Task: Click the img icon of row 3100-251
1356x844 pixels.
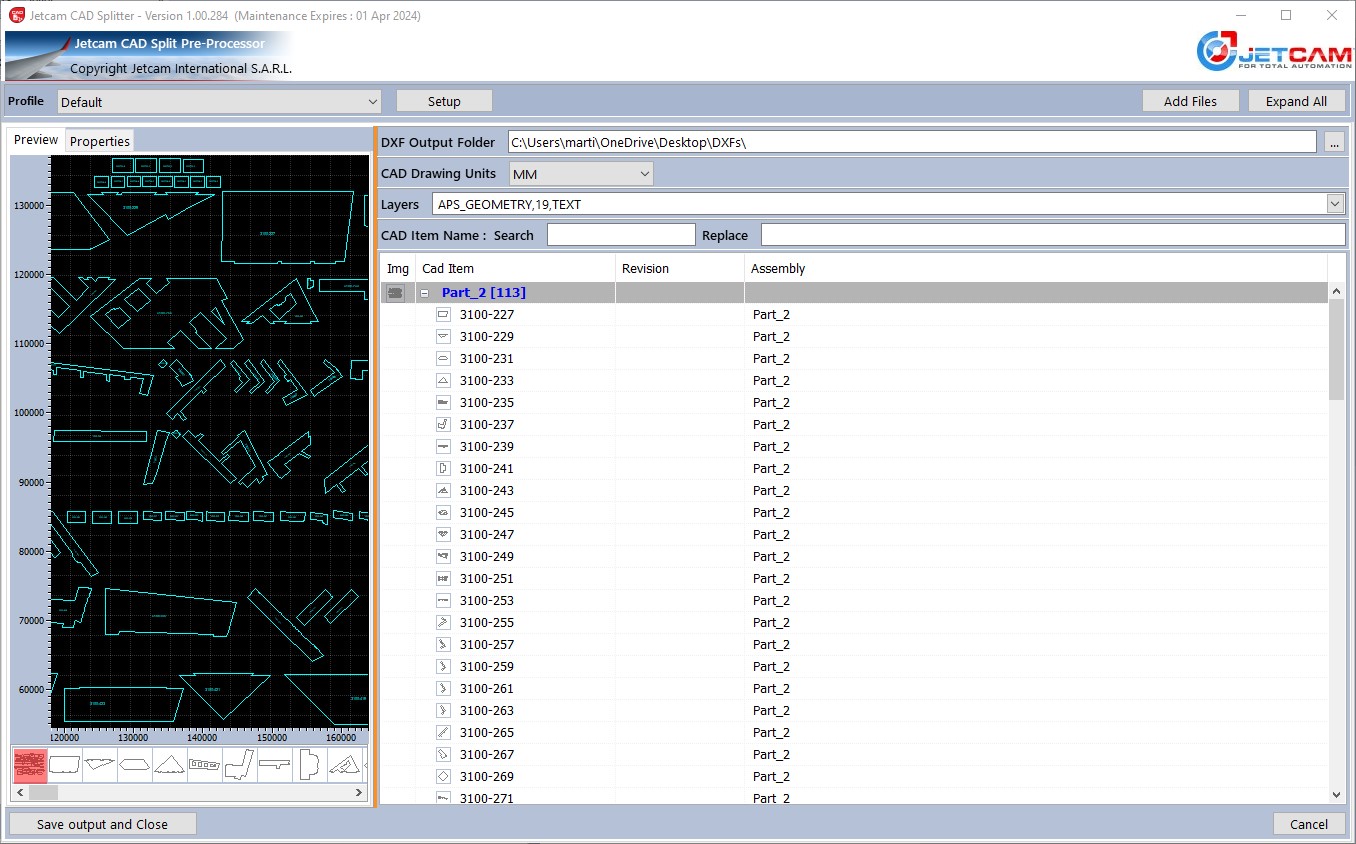Action: [x=443, y=579]
